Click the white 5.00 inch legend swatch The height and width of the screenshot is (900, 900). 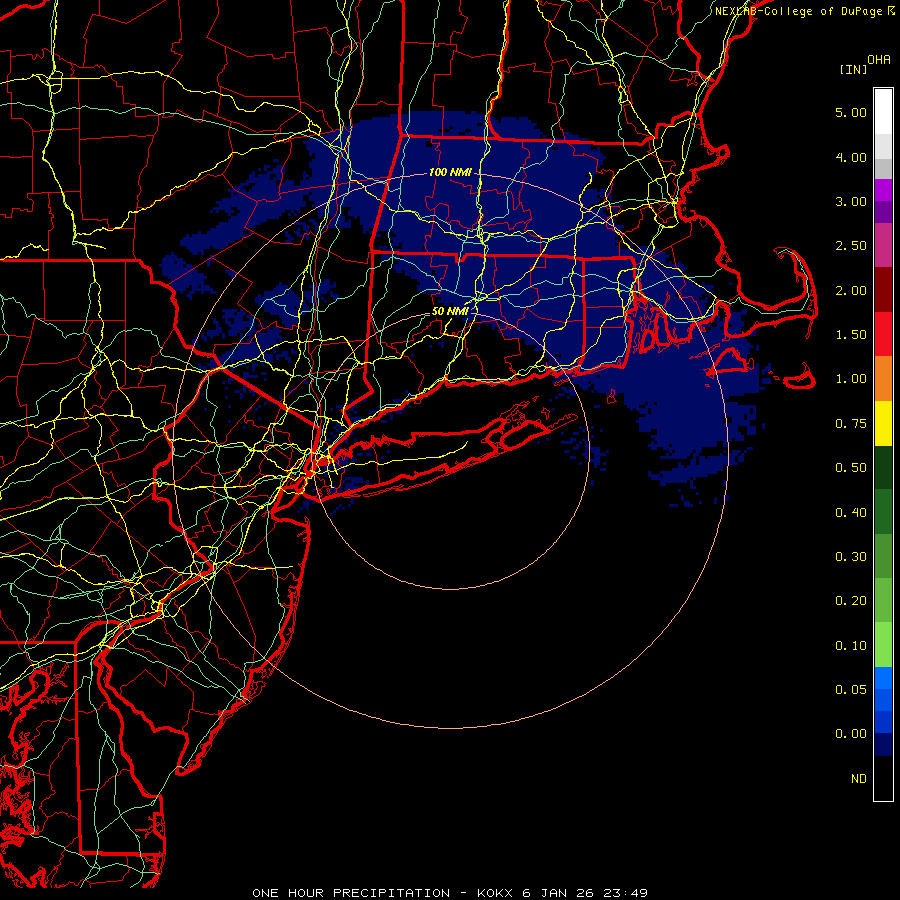point(883,112)
